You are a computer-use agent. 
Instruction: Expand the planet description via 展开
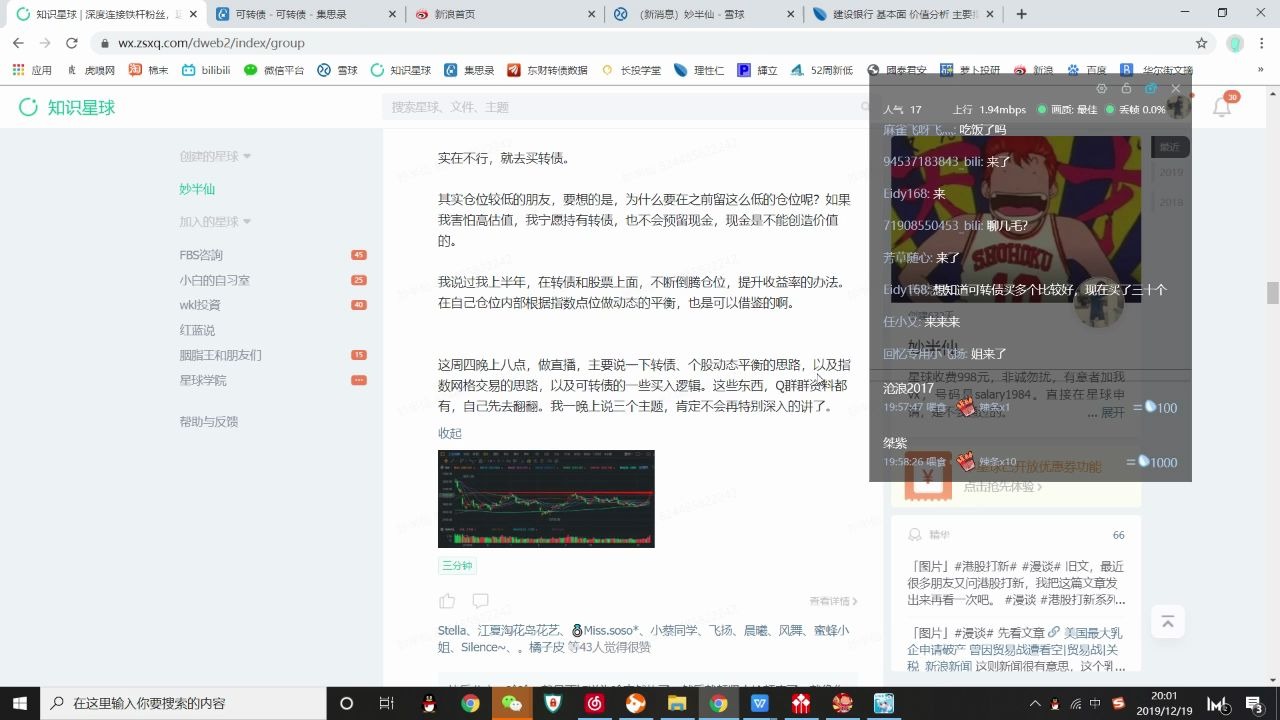pyautogui.click(x=1112, y=412)
